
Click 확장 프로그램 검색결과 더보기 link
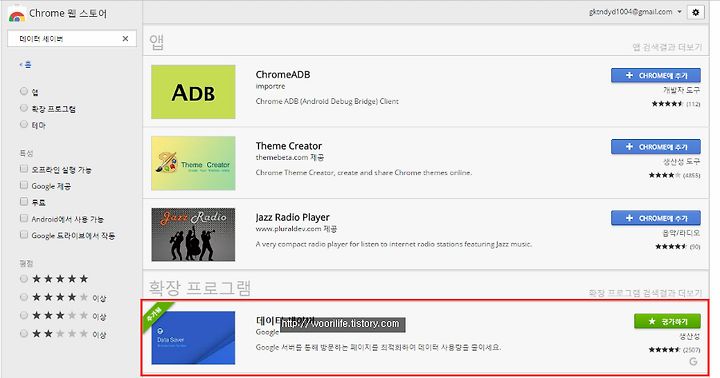(646, 293)
